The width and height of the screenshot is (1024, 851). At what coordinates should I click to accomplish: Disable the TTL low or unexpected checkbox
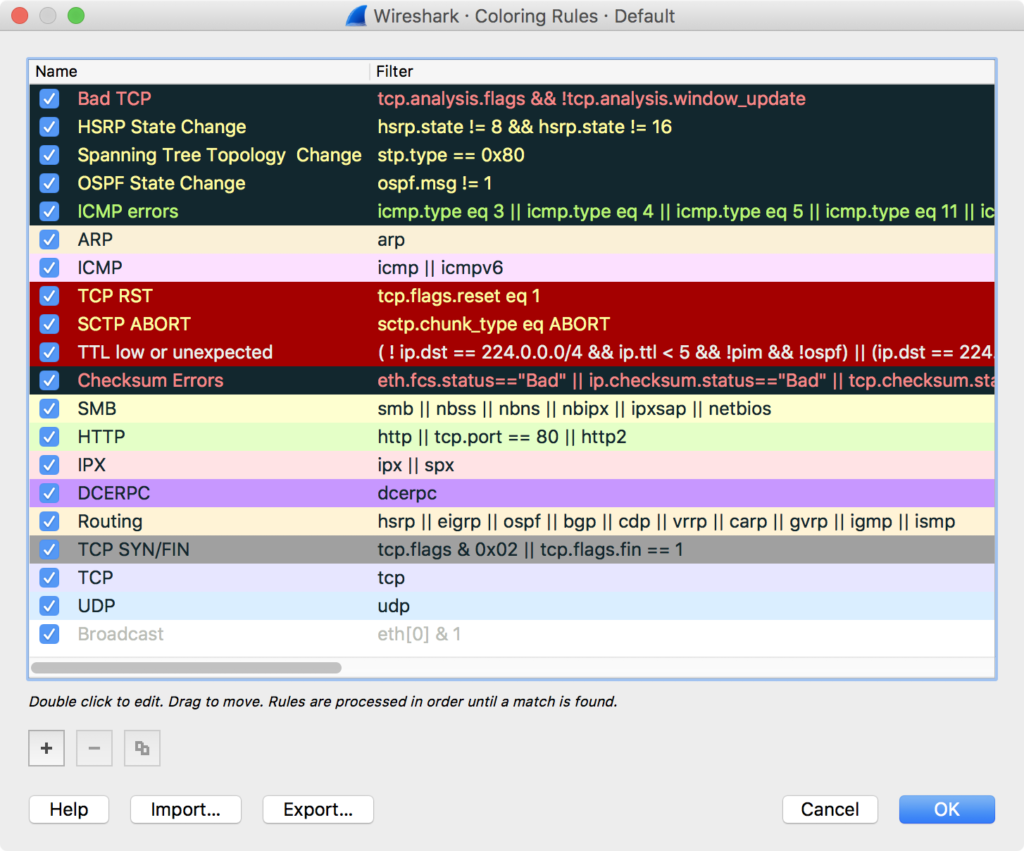point(49,352)
